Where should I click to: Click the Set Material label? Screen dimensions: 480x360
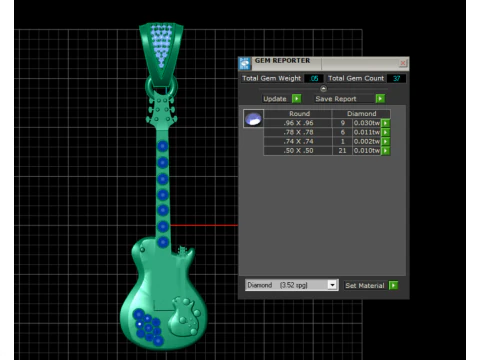tap(365, 285)
